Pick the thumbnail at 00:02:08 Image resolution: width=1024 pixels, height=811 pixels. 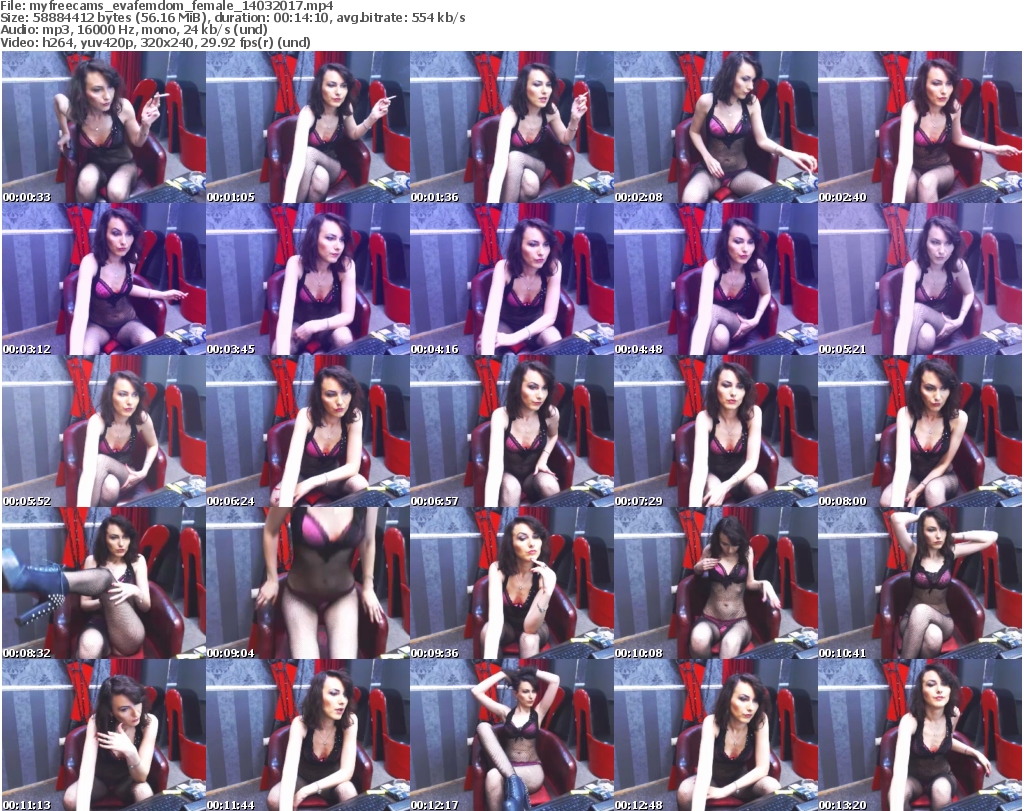715,127
